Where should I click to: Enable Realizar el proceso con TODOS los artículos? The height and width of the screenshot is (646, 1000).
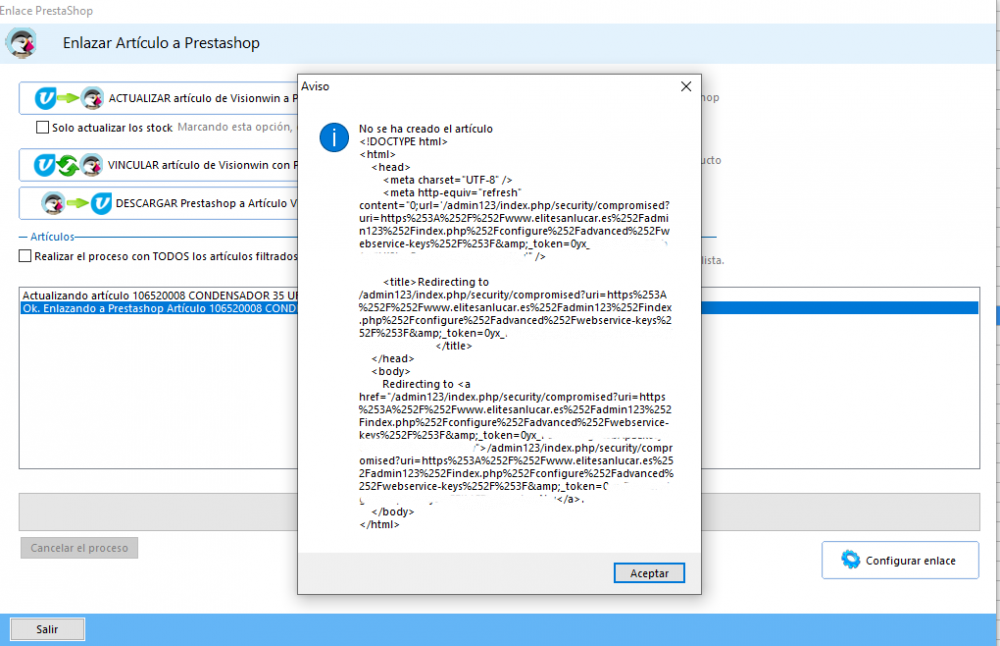[x=25, y=256]
